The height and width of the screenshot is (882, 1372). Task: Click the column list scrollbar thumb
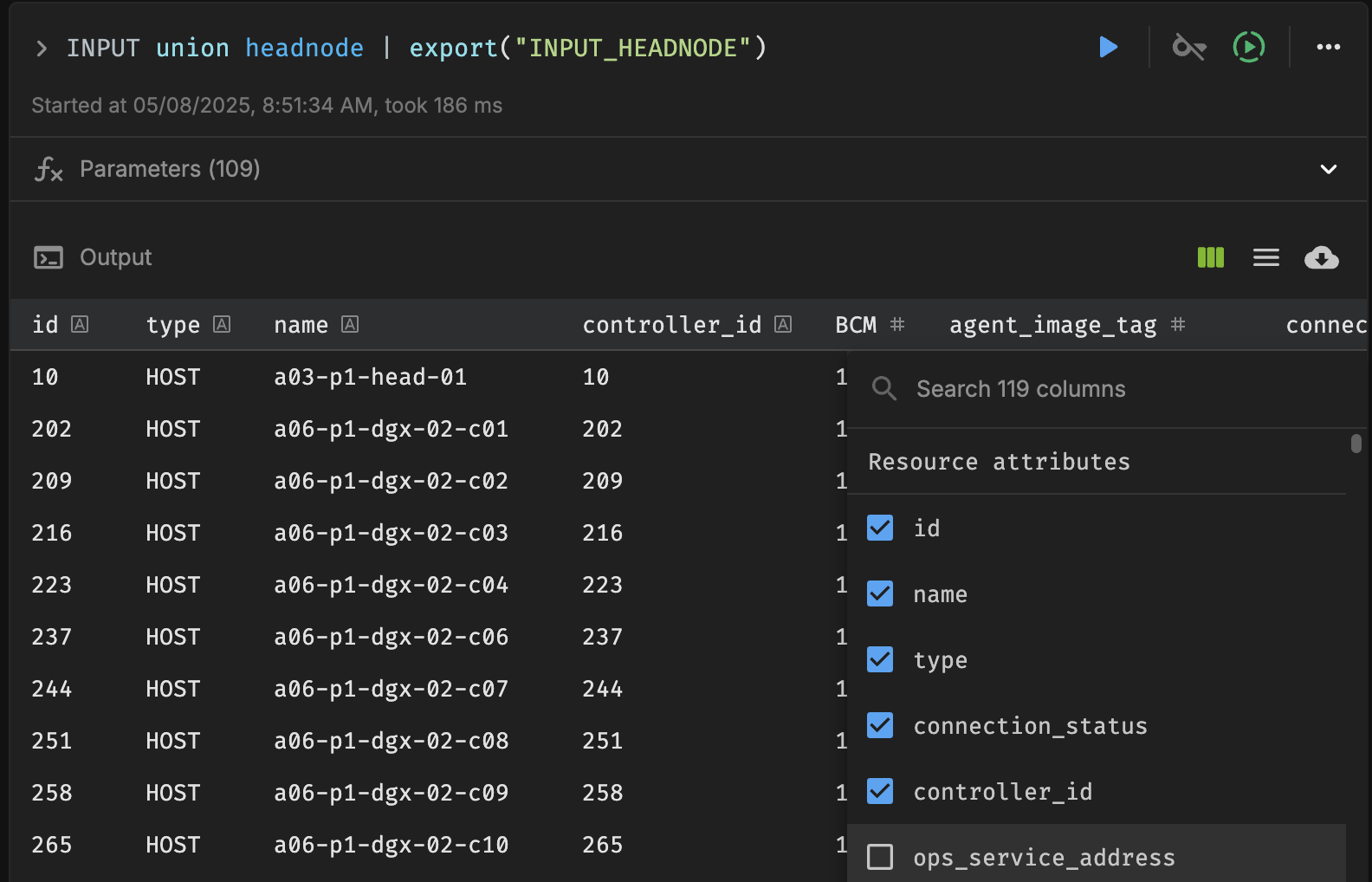[1356, 444]
